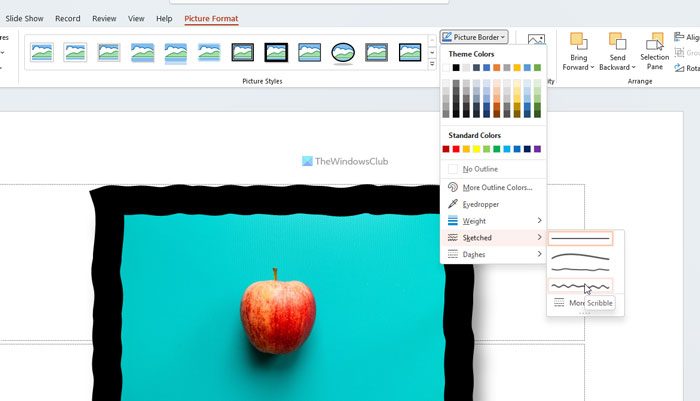The height and width of the screenshot is (401, 700).
Task: Pick the freehand sketched line style
Action: pyautogui.click(x=580, y=269)
